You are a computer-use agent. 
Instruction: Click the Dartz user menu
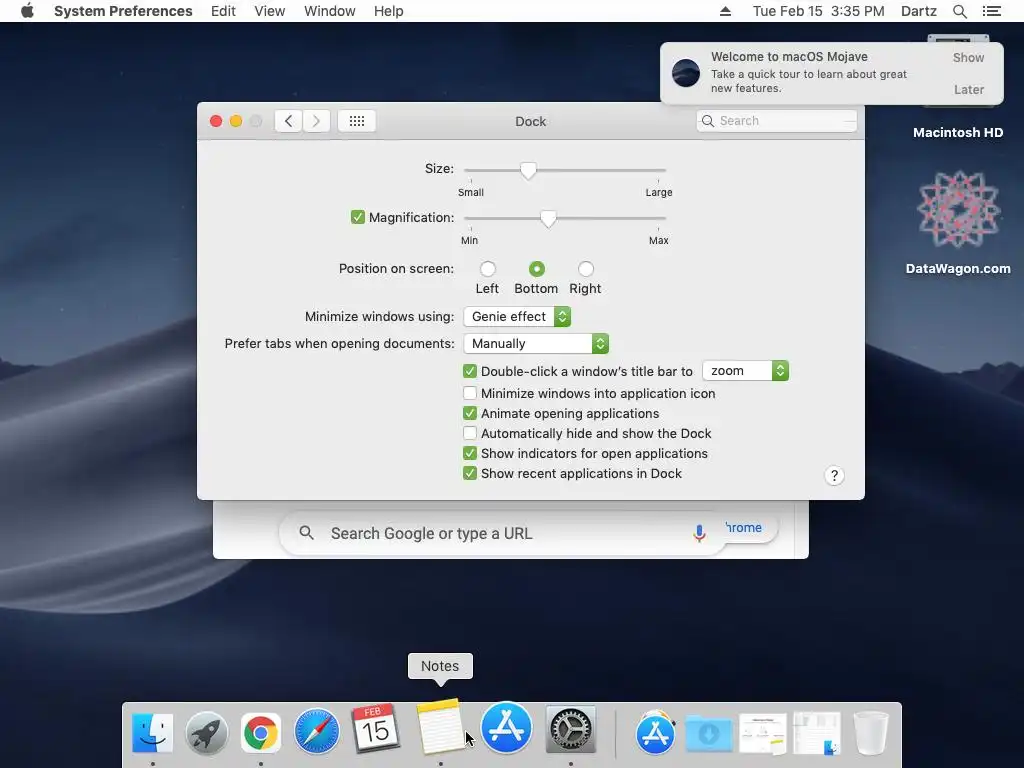click(x=919, y=11)
